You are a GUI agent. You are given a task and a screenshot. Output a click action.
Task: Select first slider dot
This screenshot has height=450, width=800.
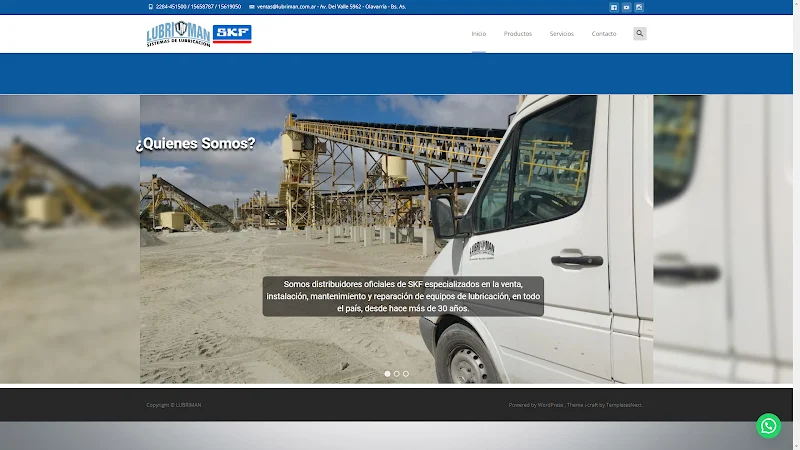[x=387, y=374]
